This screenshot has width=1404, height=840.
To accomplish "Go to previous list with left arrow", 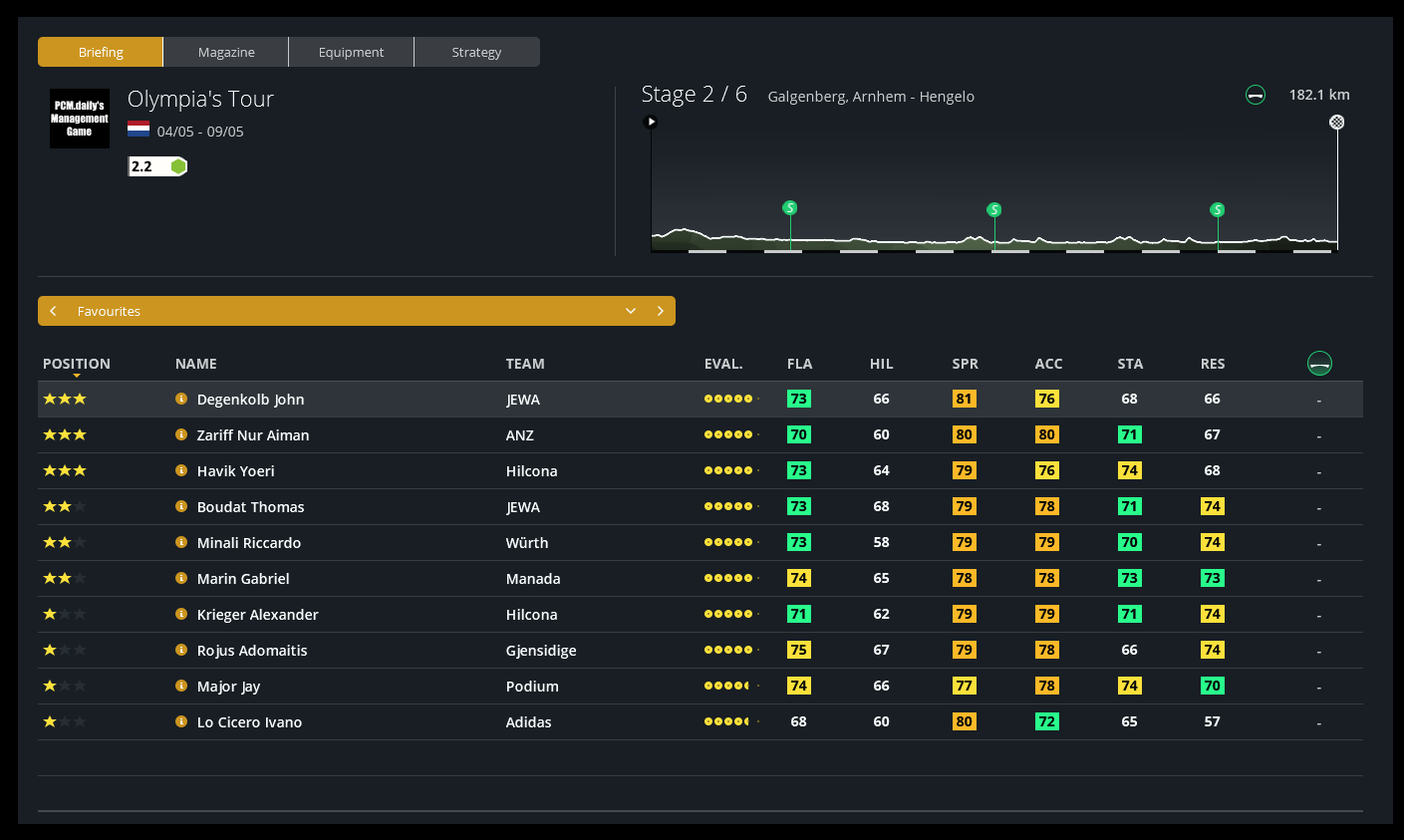I will pyautogui.click(x=53, y=311).
